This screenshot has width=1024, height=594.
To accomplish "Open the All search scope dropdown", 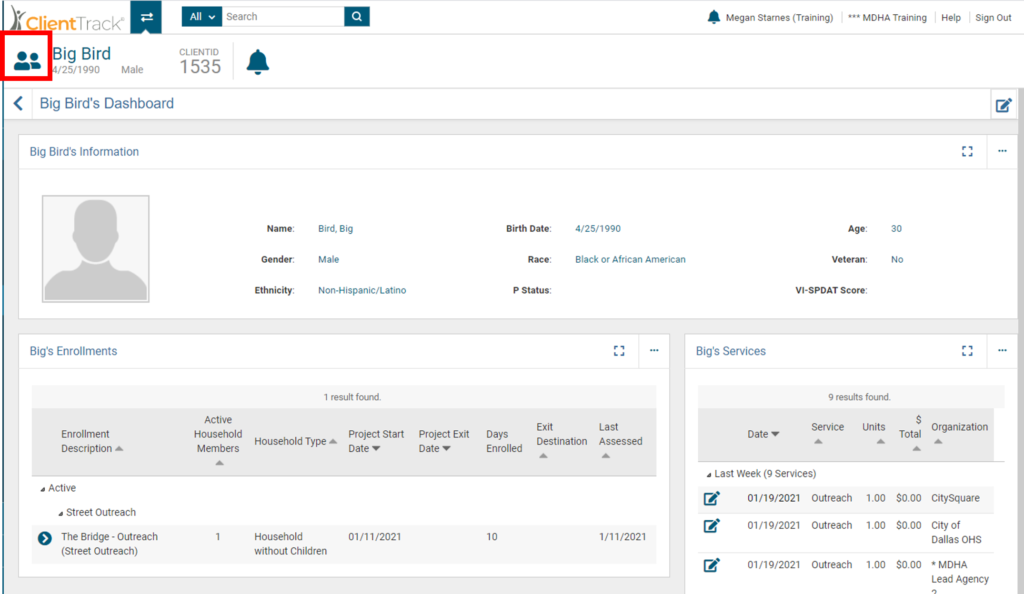I will [x=202, y=16].
